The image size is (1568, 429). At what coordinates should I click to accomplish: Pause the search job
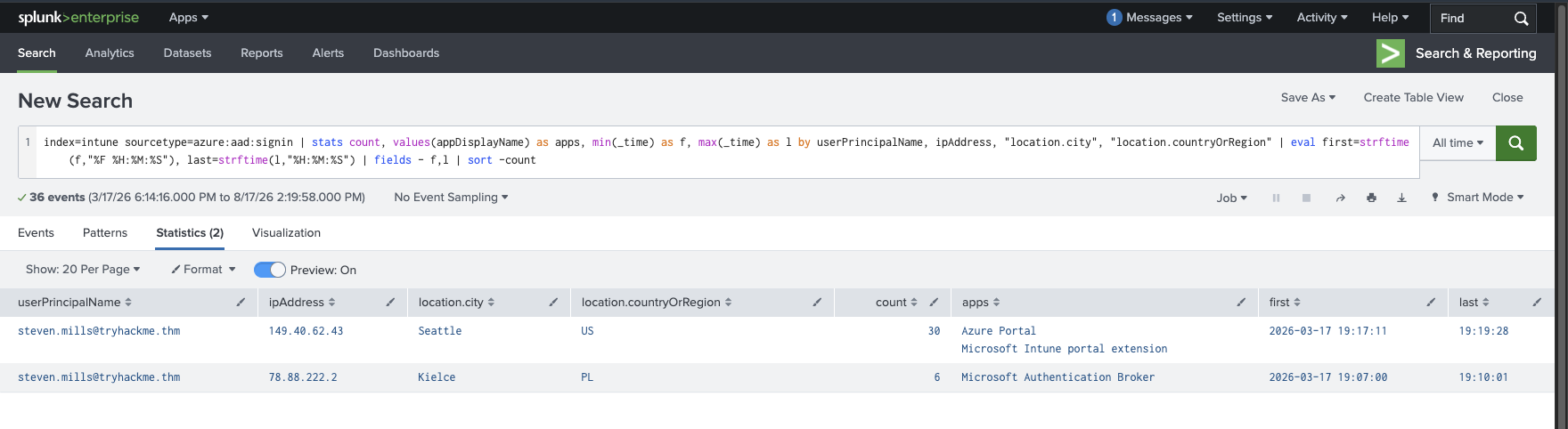point(1276,198)
